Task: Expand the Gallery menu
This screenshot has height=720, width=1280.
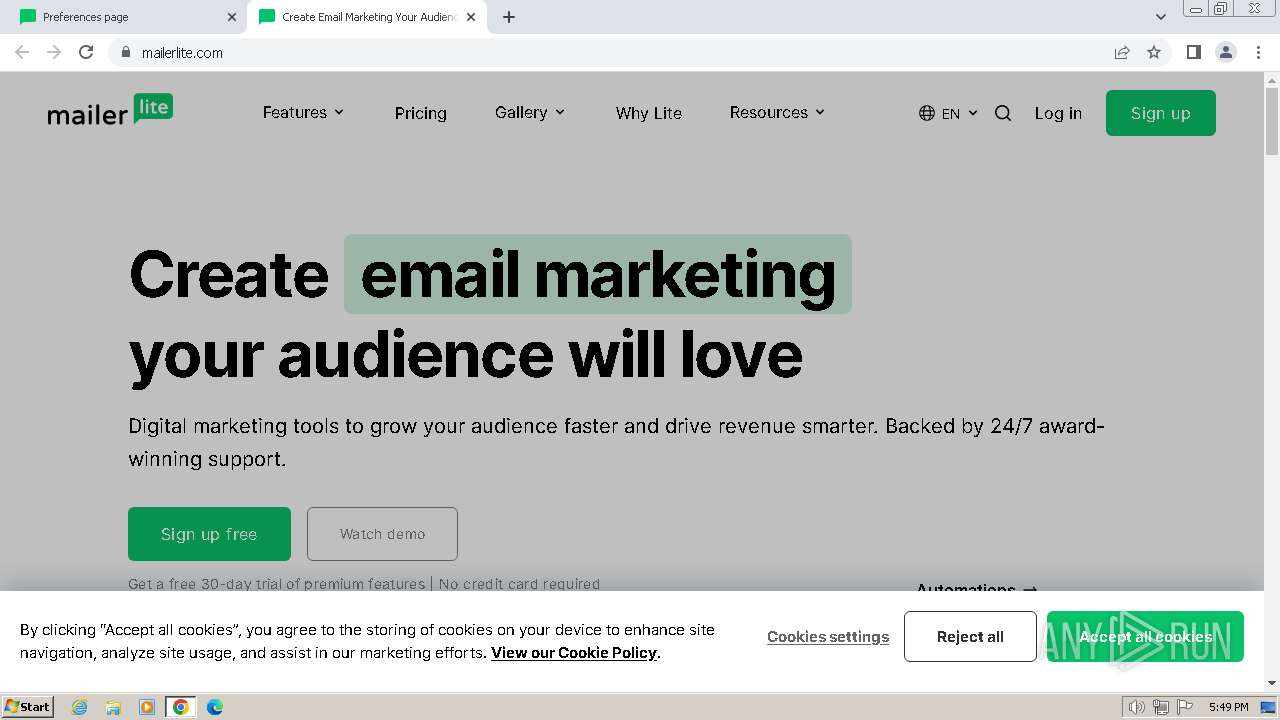Action: click(x=530, y=113)
